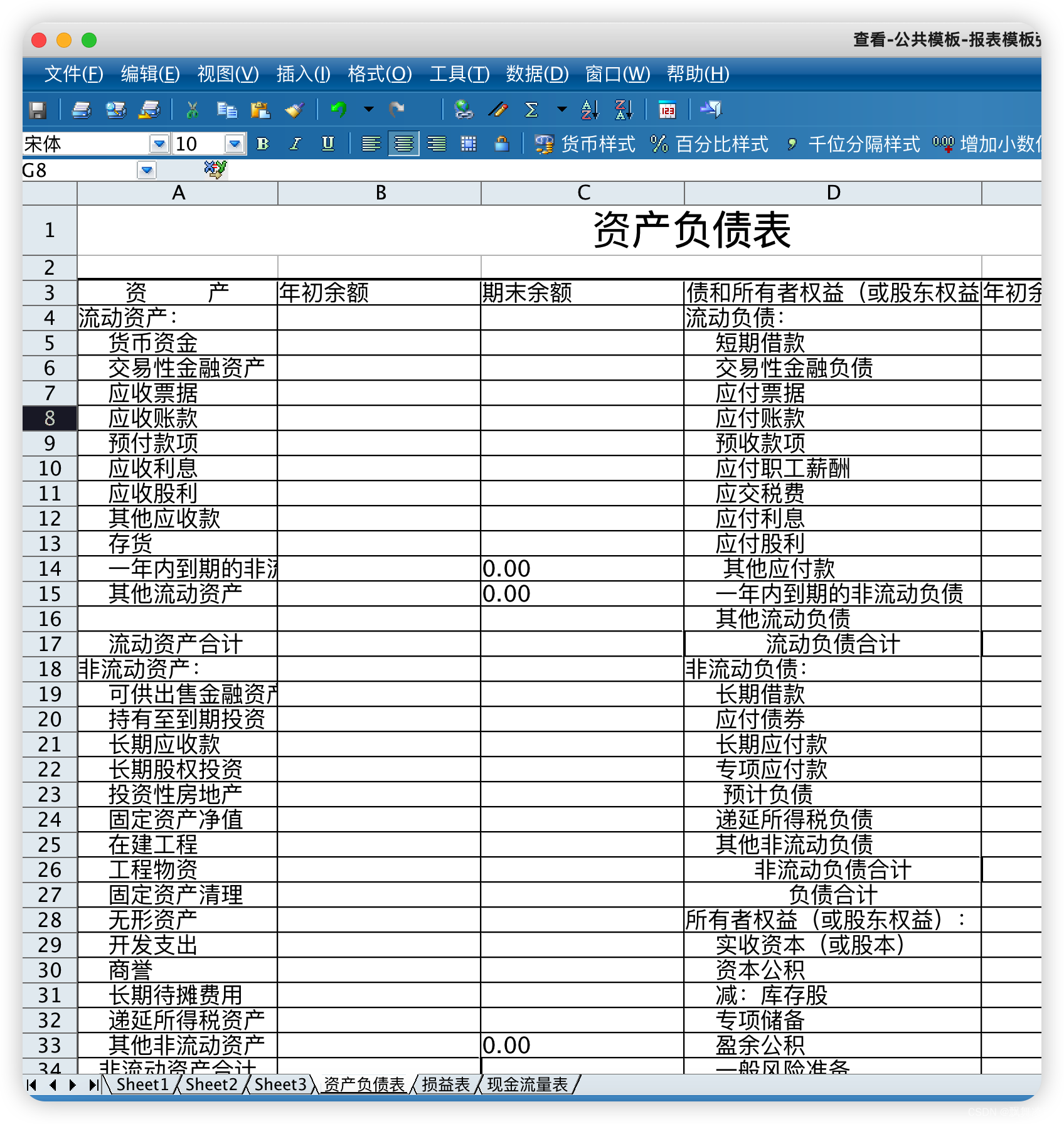Jump to the first sheet tab arrow
Viewport: 1064px width, 1124px height.
[x=33, y=1084]
